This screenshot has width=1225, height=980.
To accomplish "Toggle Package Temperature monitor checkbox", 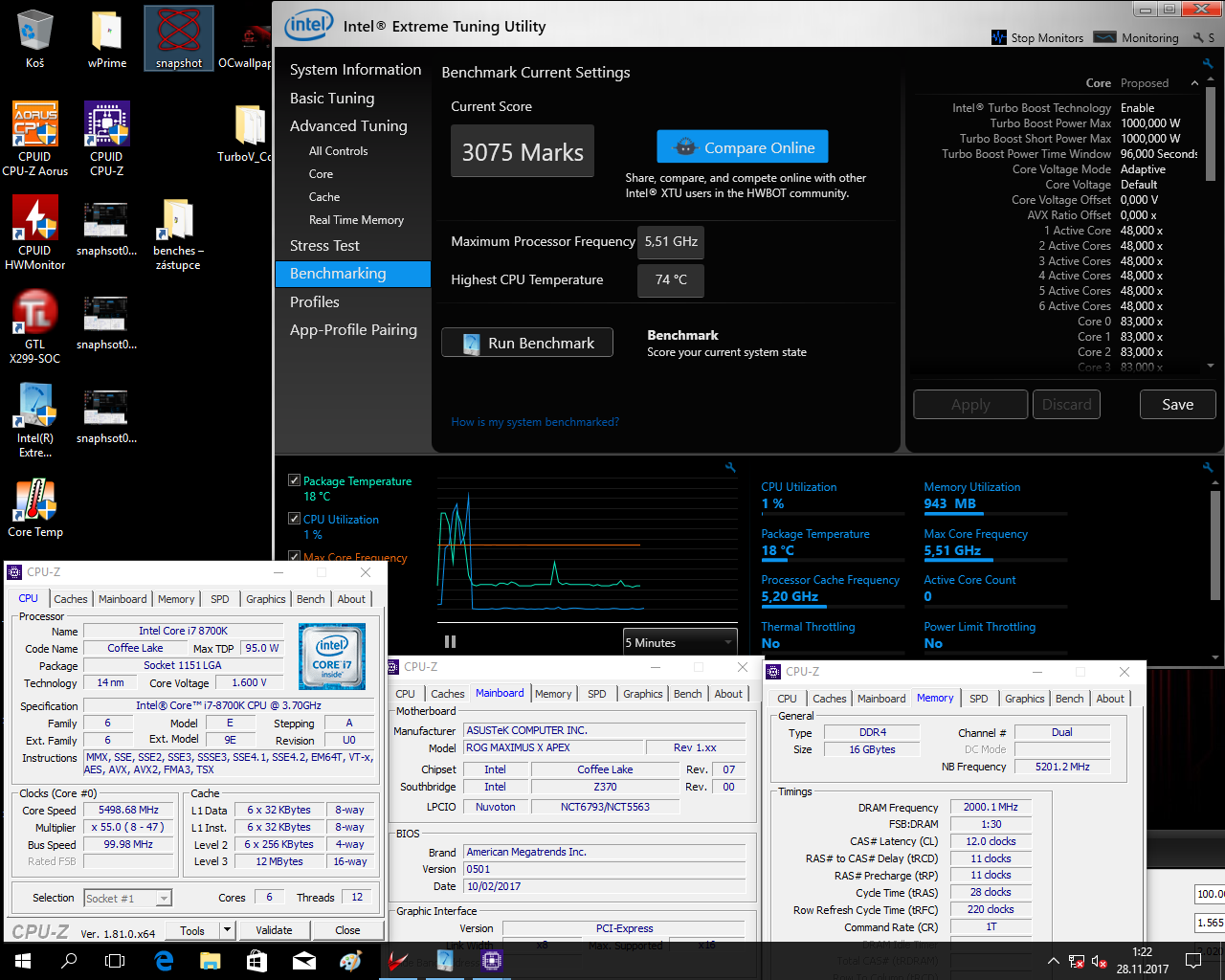I will point(295,480).
